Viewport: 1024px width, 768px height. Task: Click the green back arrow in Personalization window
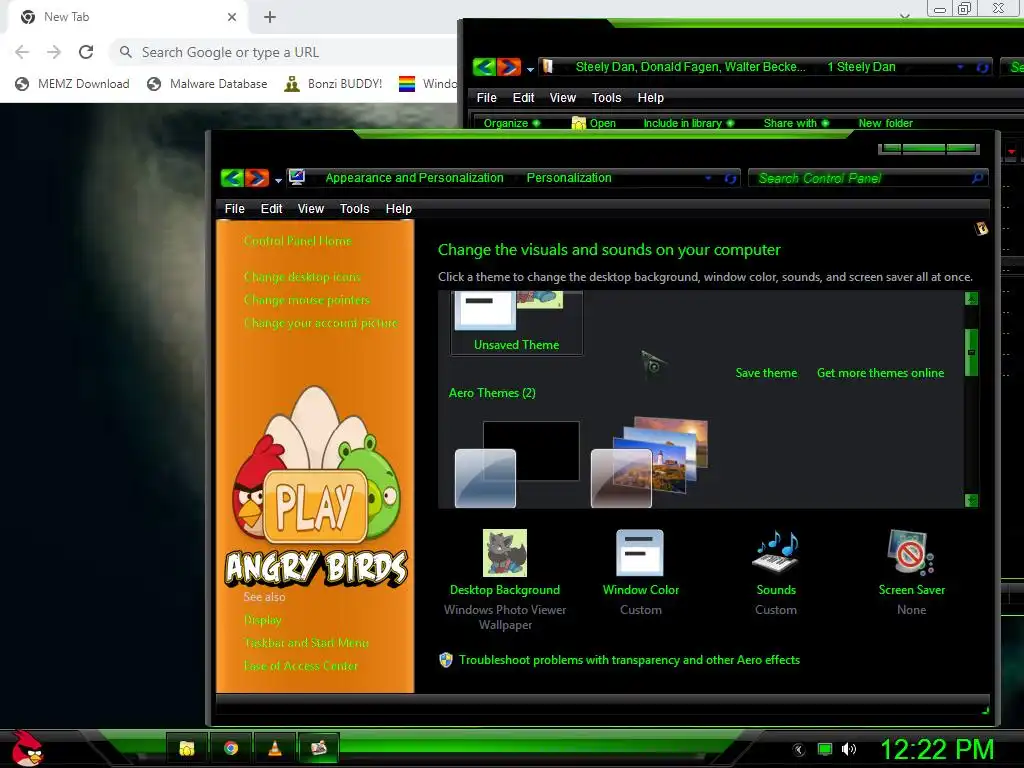(232, 178)
